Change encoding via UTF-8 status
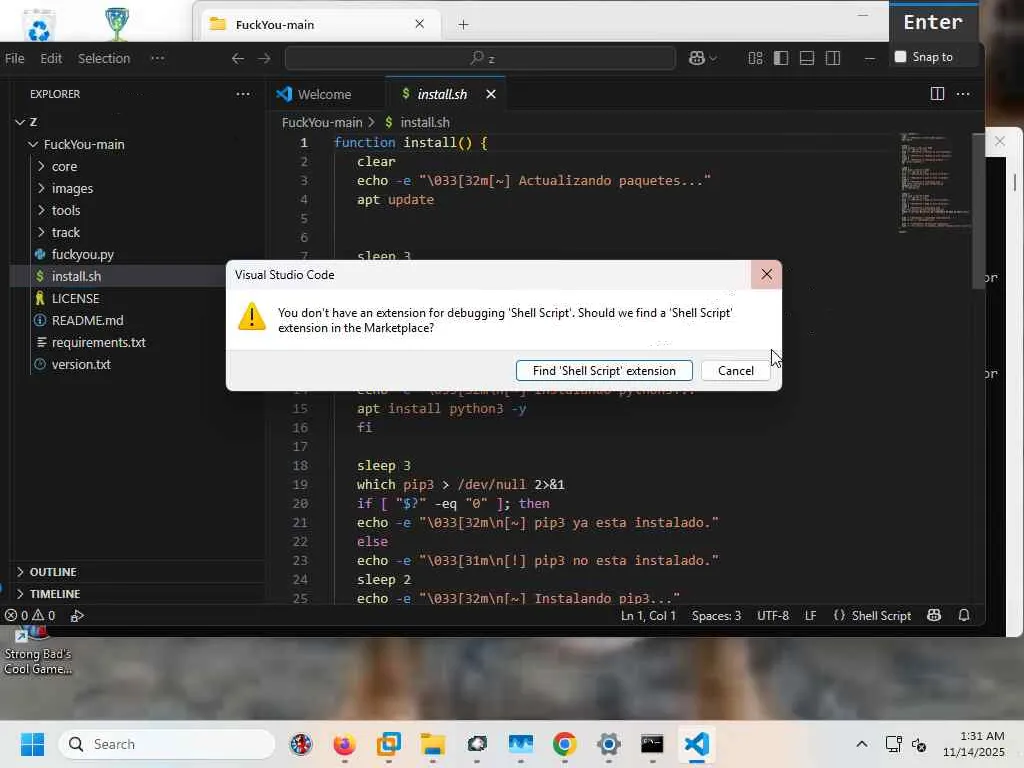The image size is (1024, 768). tap(773, 616)
